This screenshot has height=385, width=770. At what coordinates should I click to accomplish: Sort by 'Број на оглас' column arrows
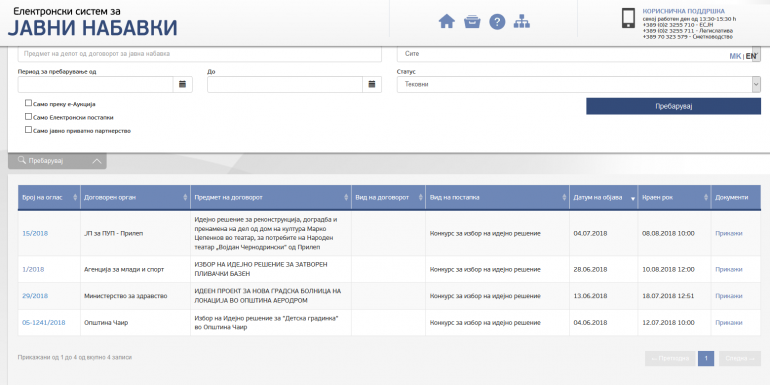pos(75,197)
